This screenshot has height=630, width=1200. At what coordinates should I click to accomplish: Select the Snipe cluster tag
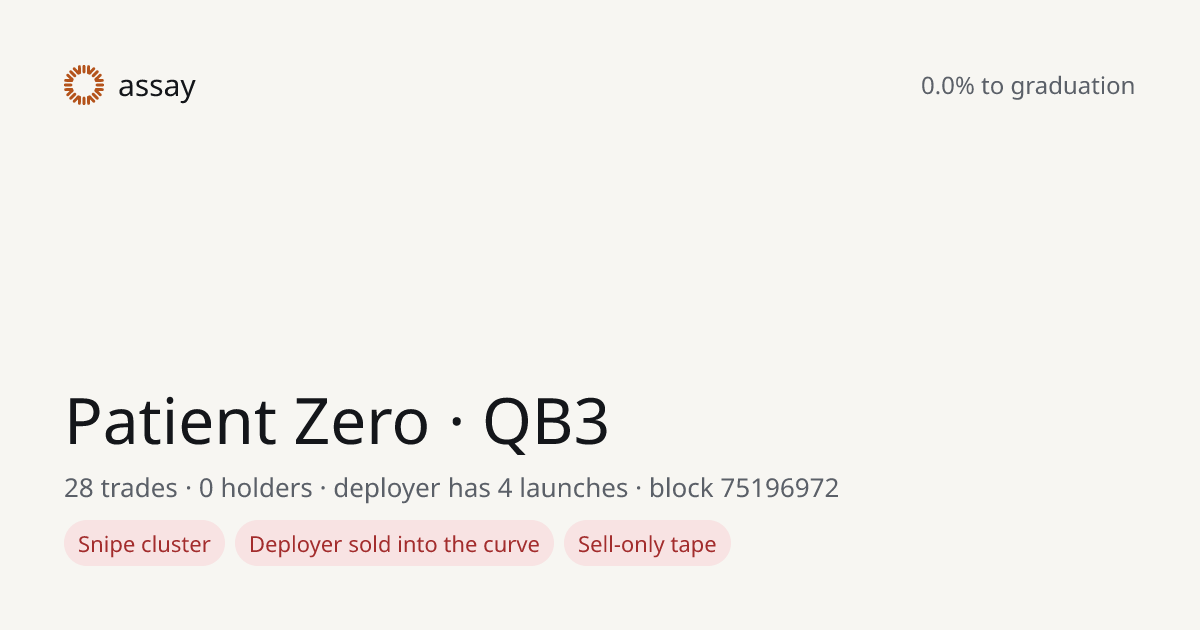(x=144, y=544)
